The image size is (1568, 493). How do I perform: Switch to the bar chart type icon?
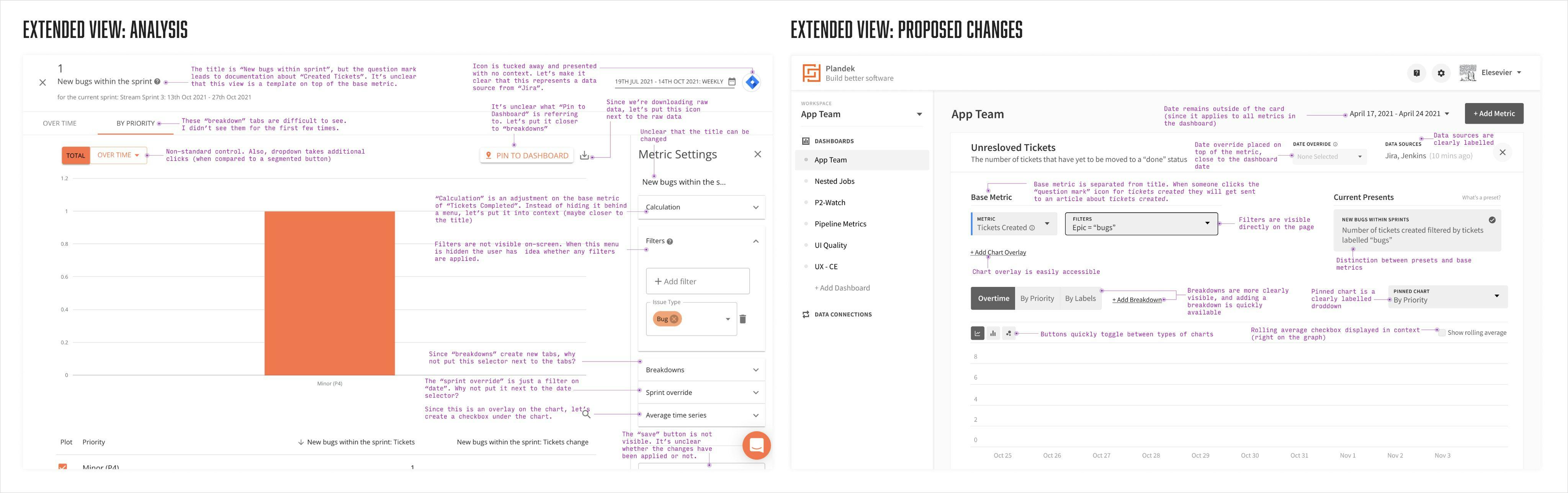pos(993,333)
